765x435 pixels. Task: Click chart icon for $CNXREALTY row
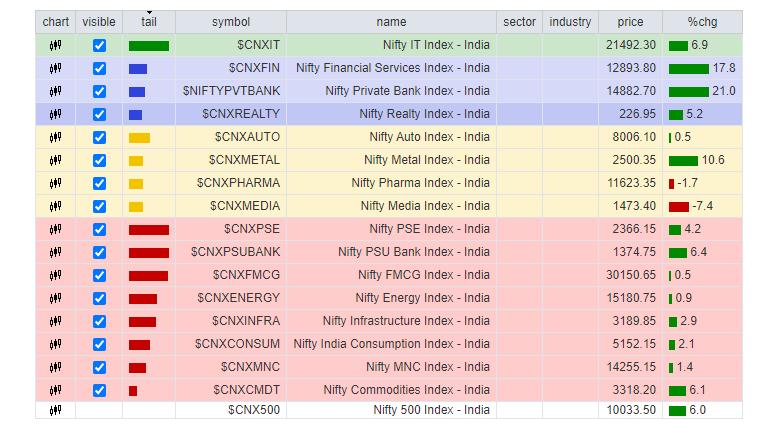[55, 114]
